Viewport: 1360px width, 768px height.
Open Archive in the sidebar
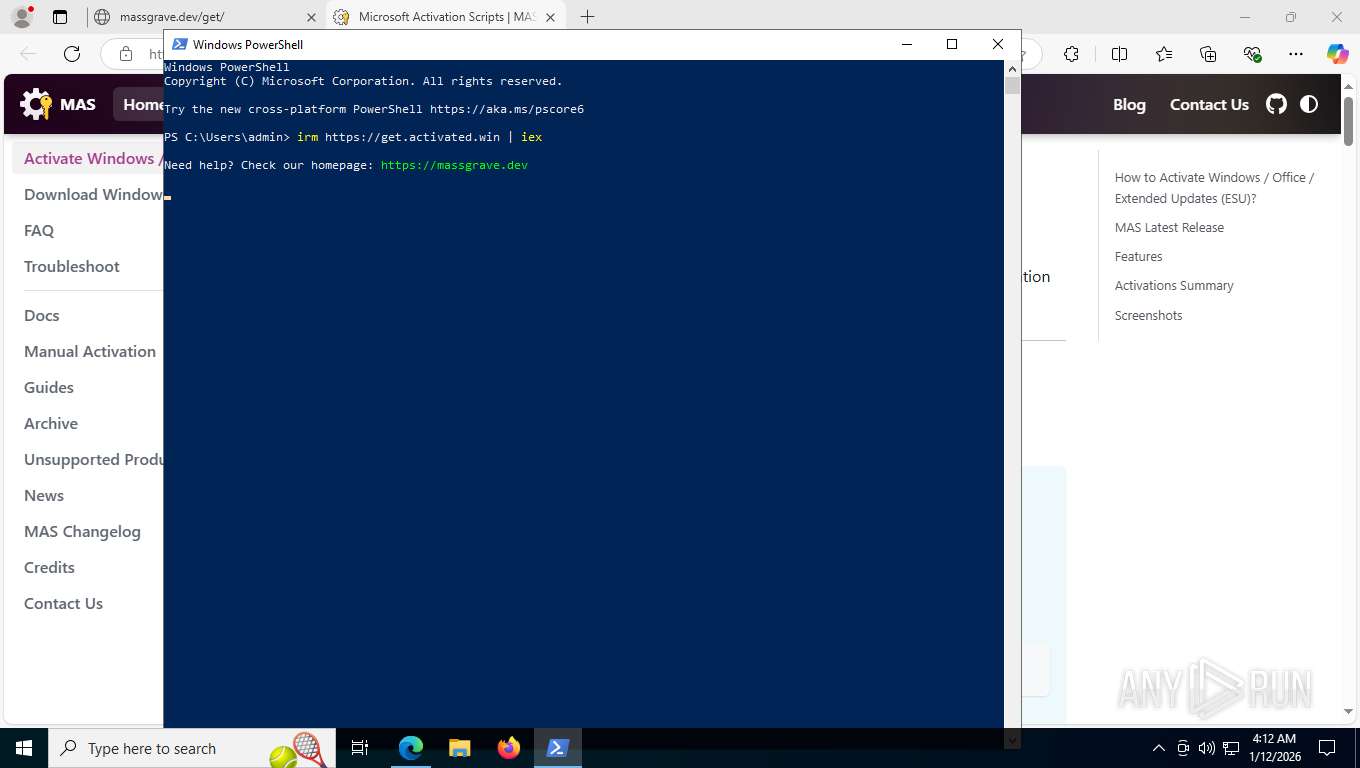[51, 423]
